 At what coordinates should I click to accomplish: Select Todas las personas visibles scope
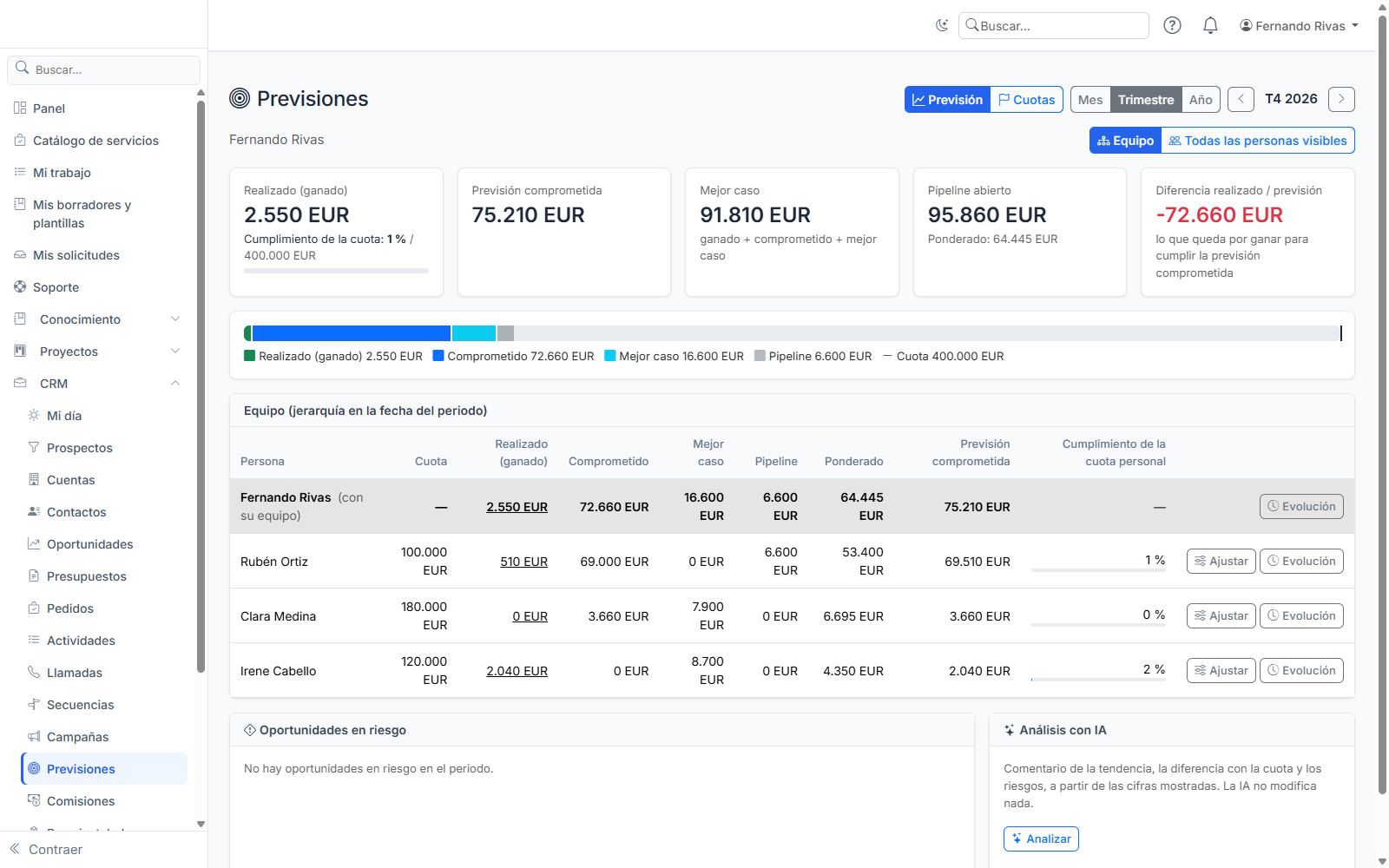(x=1258, y=141)
